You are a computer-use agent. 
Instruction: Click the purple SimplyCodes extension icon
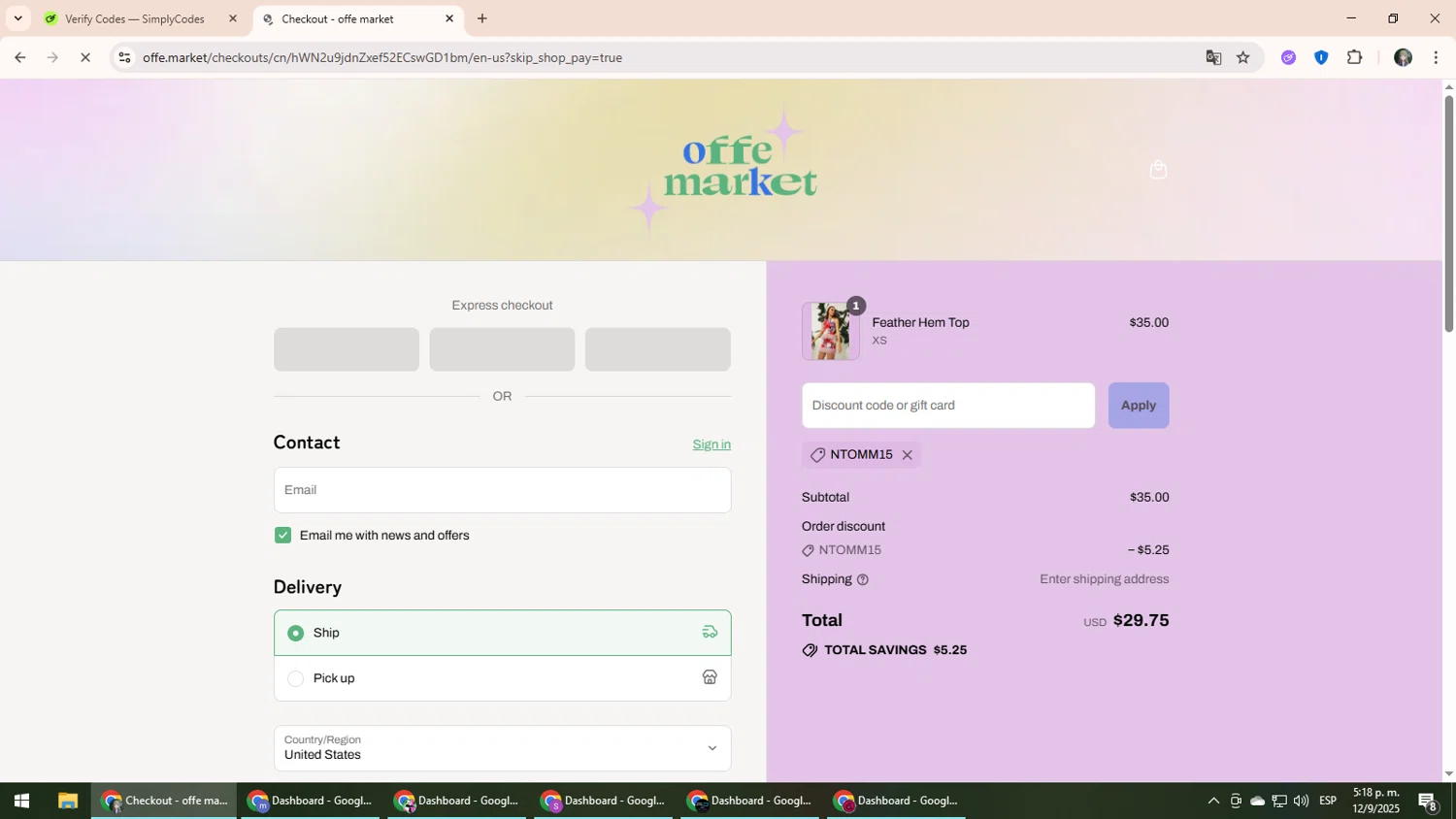pyautogui.click(x=1288, y=57)
